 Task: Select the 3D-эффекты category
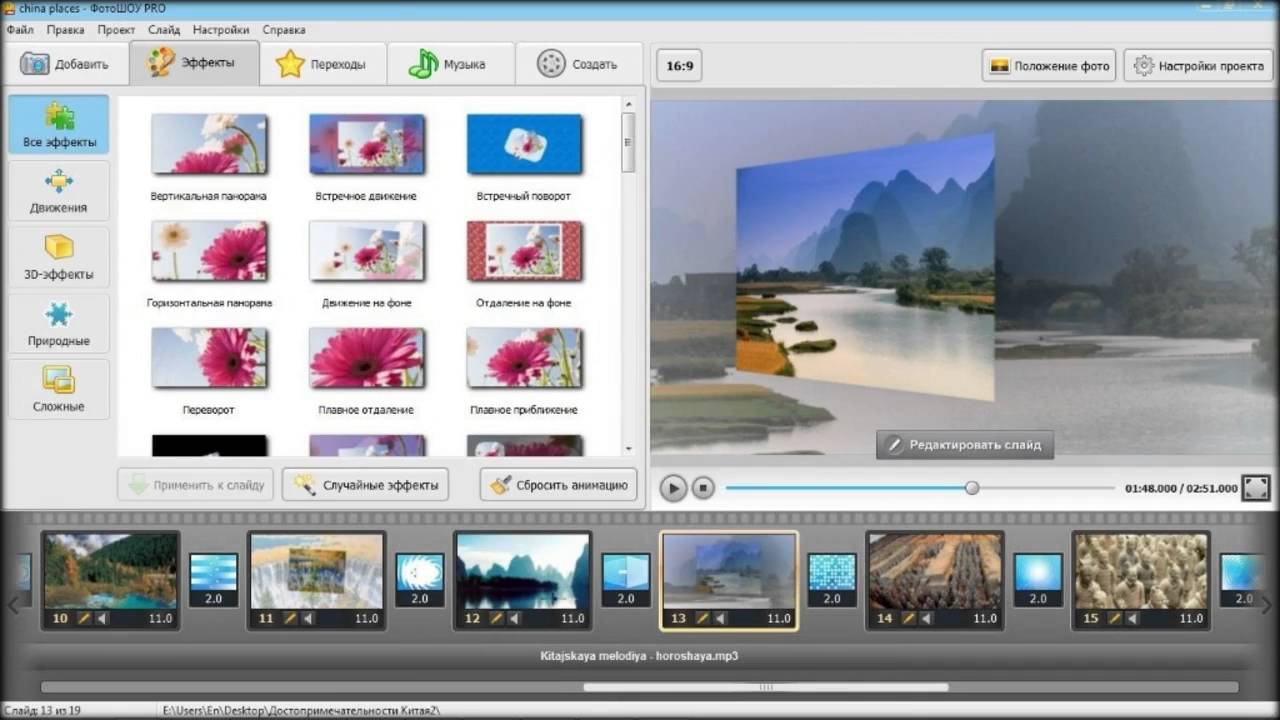59,257
